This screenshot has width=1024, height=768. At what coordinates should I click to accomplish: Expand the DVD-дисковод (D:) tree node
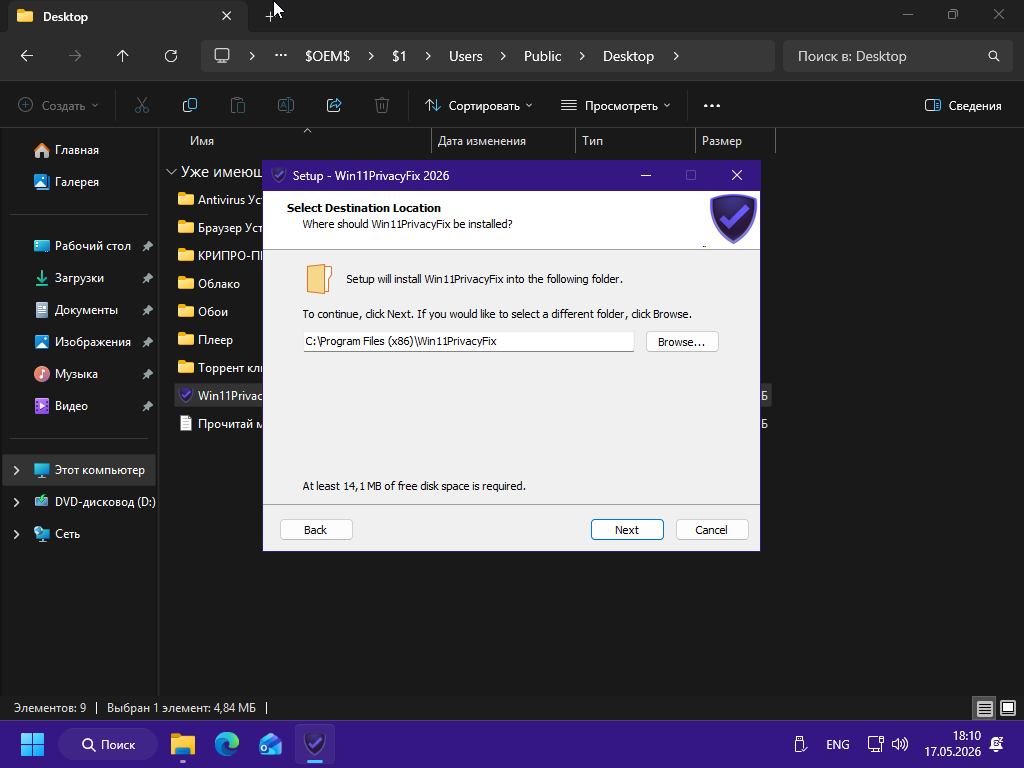(x=16, y=502)
